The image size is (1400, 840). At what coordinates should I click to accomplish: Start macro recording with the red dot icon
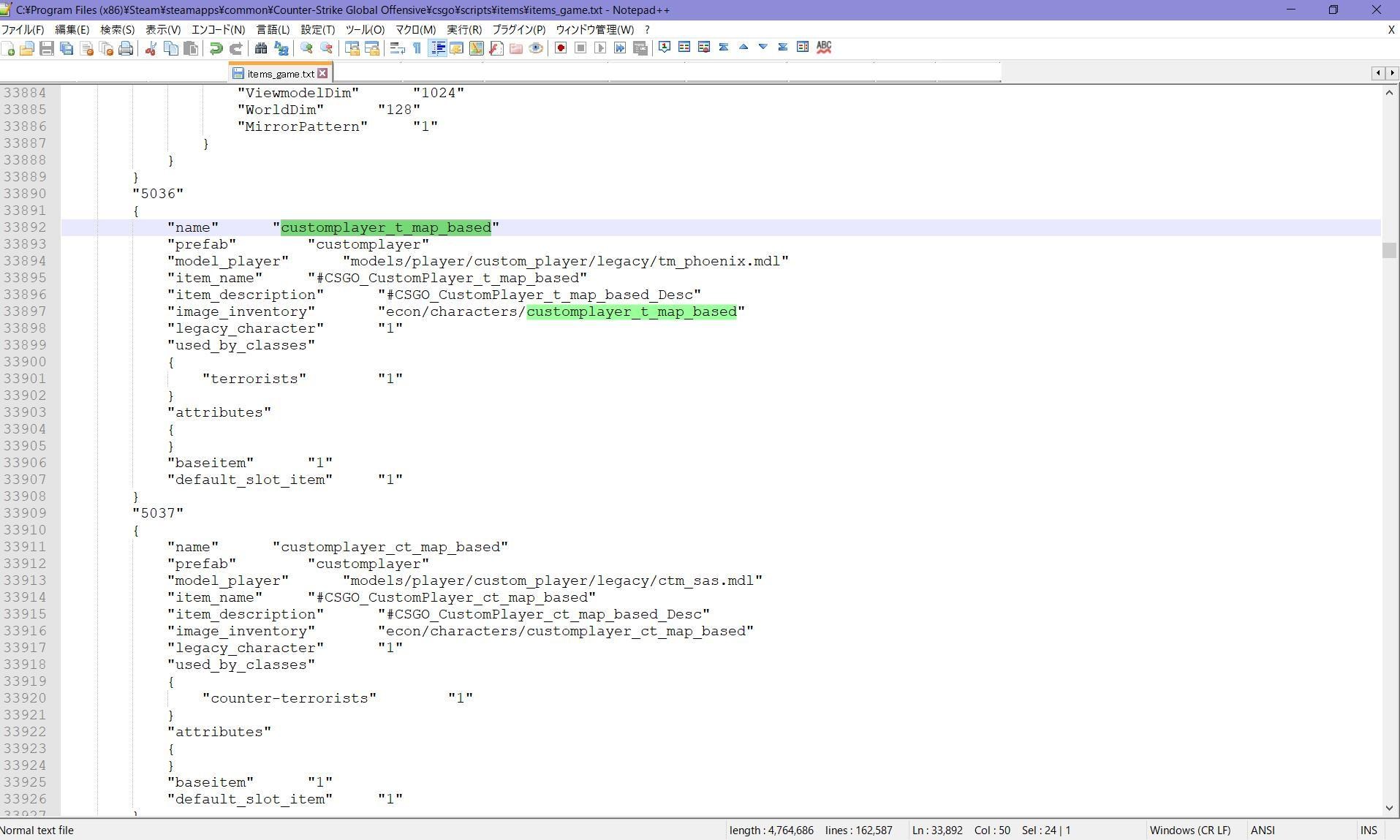click(561, 48)
